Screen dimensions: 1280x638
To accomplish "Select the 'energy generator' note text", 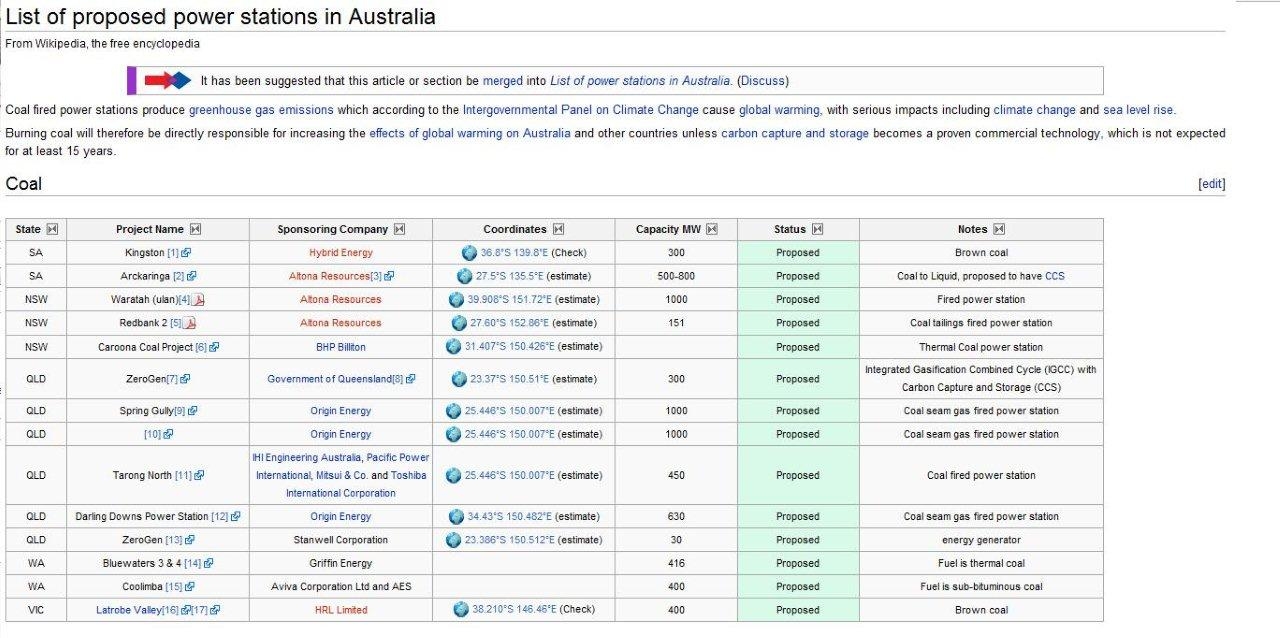I will click(981, 540).
